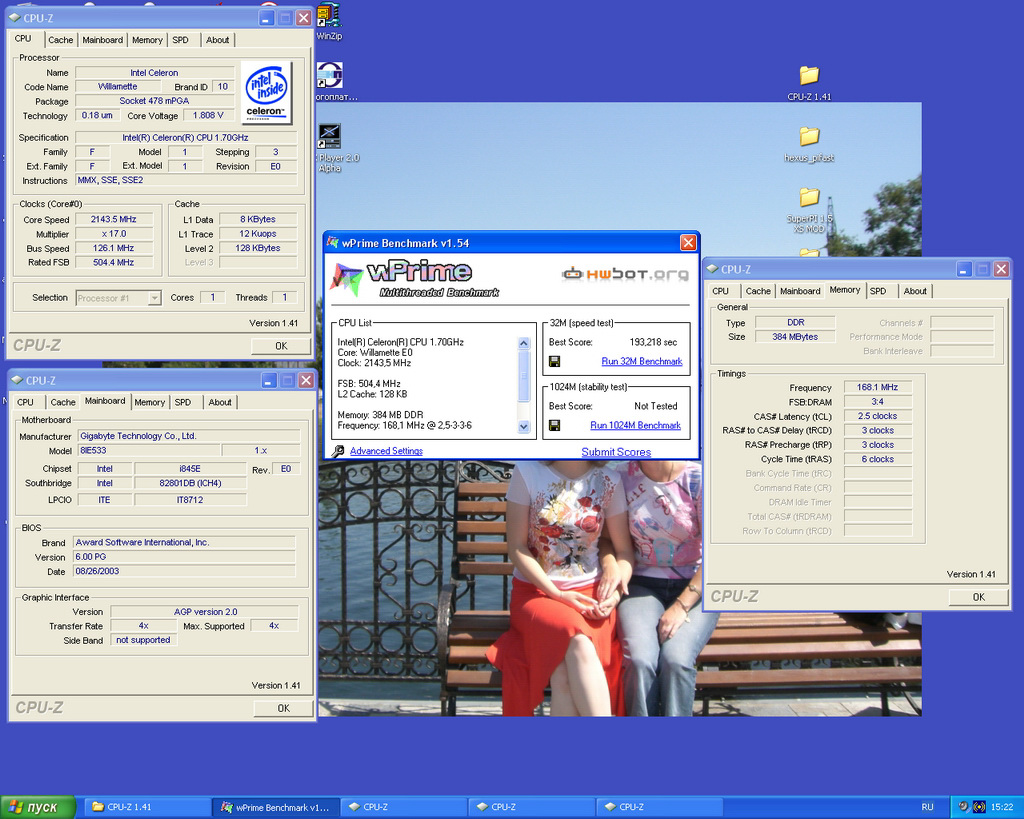Click the memory Frequency value 168.1 MHz

878,387
